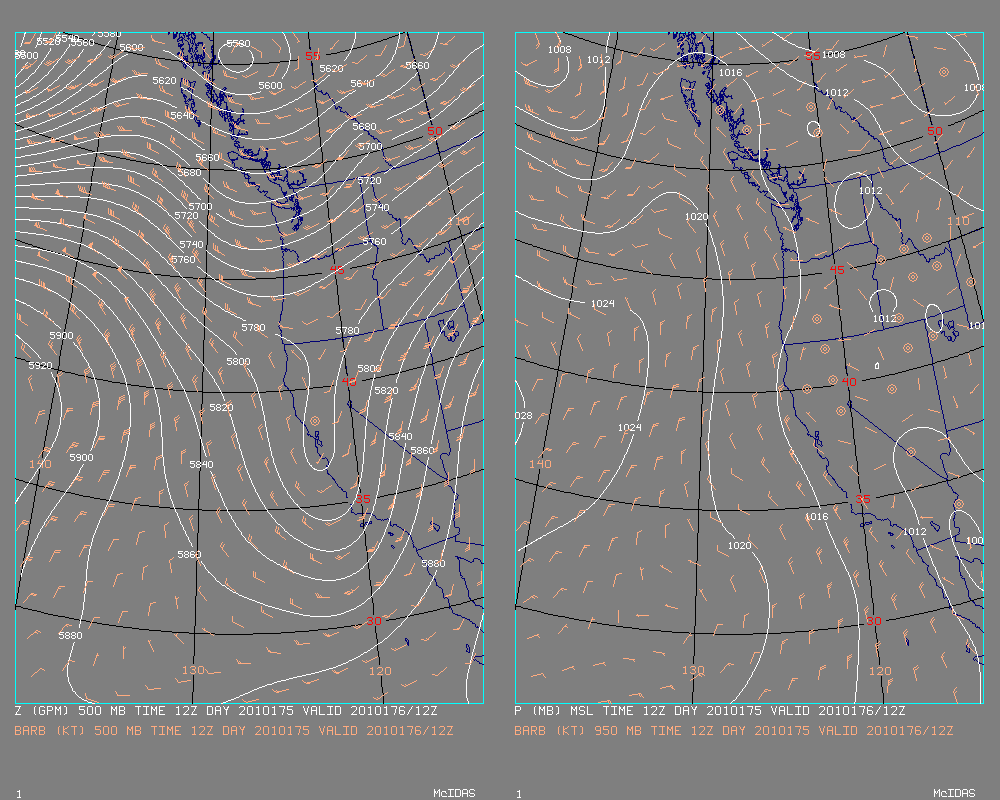Click the P (MB) MSL caption line

710,711
